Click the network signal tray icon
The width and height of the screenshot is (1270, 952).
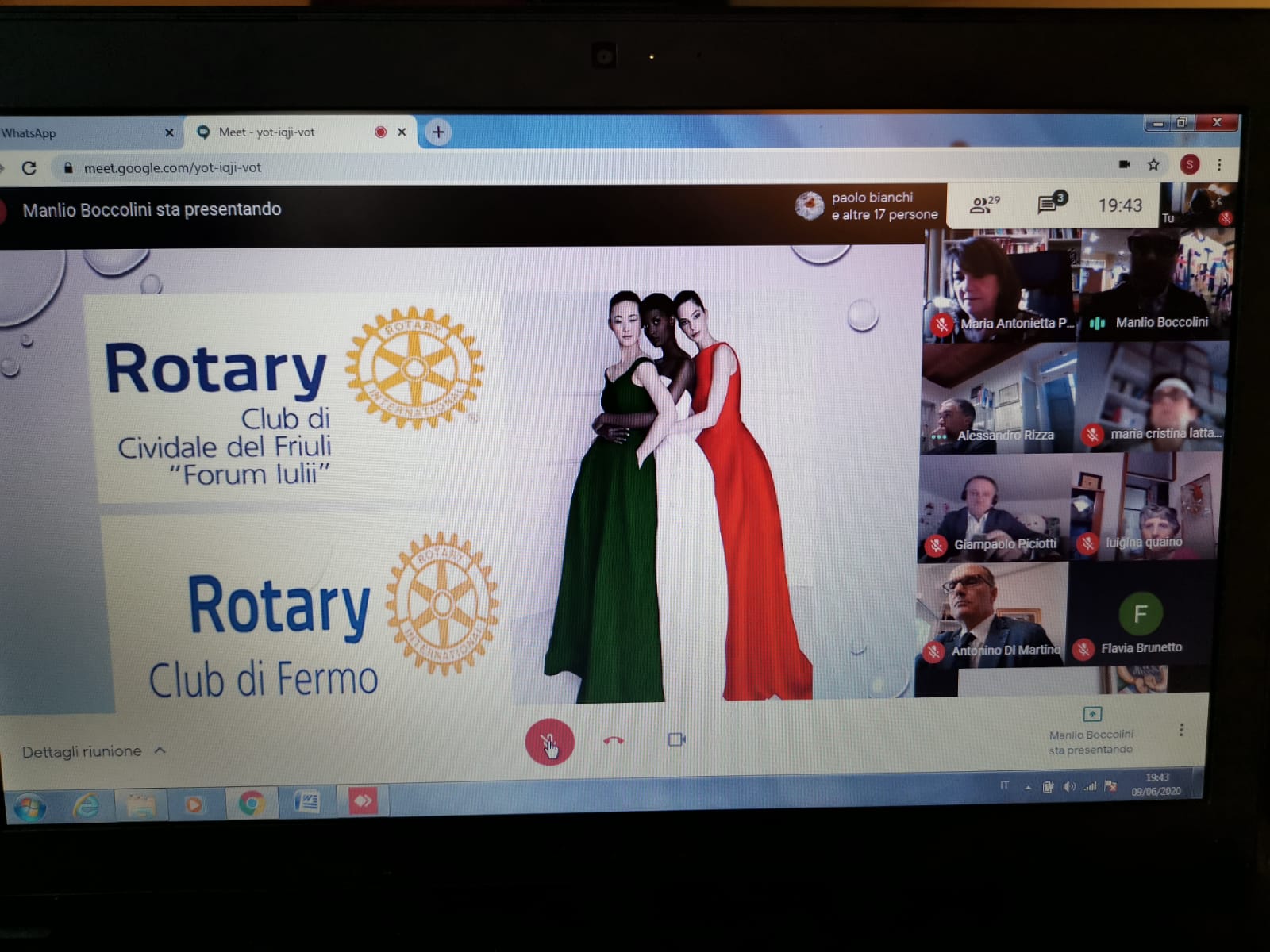[1090, 786]
